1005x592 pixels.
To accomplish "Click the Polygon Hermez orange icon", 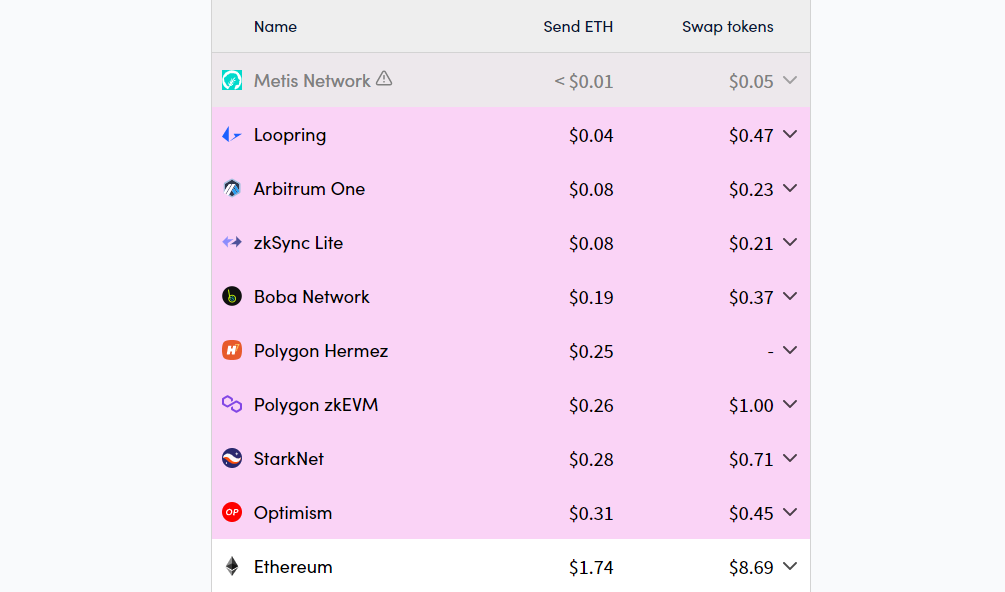I will click(232, 351).
